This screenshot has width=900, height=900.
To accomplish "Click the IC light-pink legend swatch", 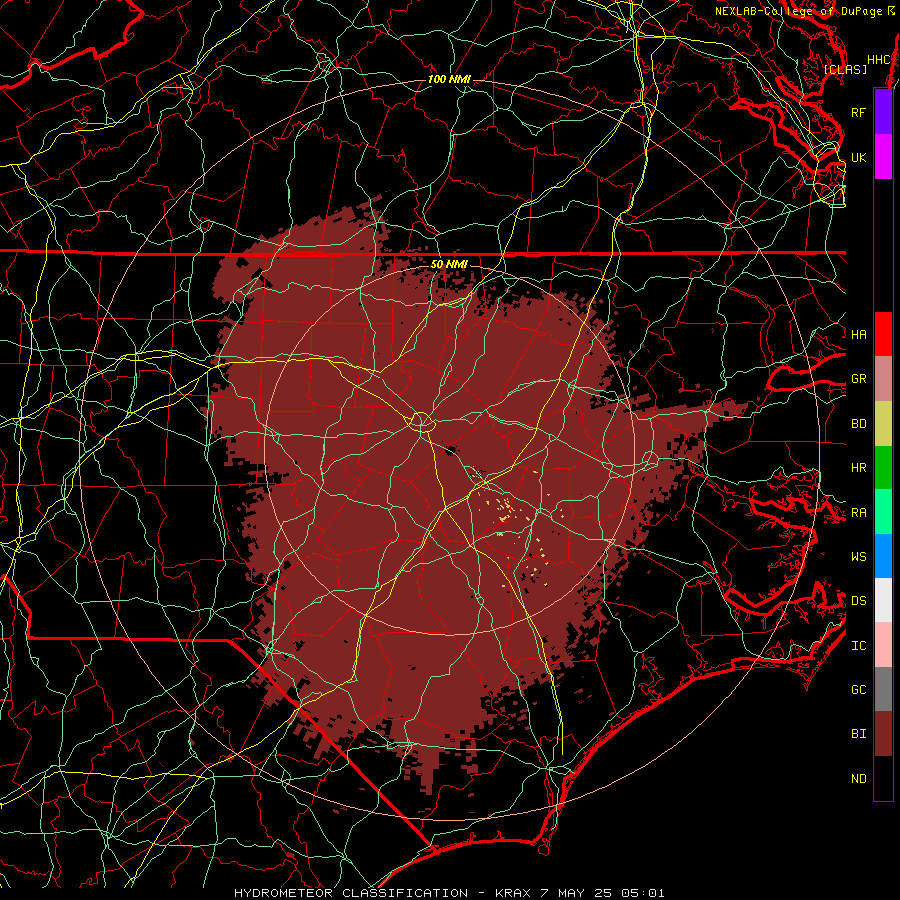I will (x=883, y=645).
